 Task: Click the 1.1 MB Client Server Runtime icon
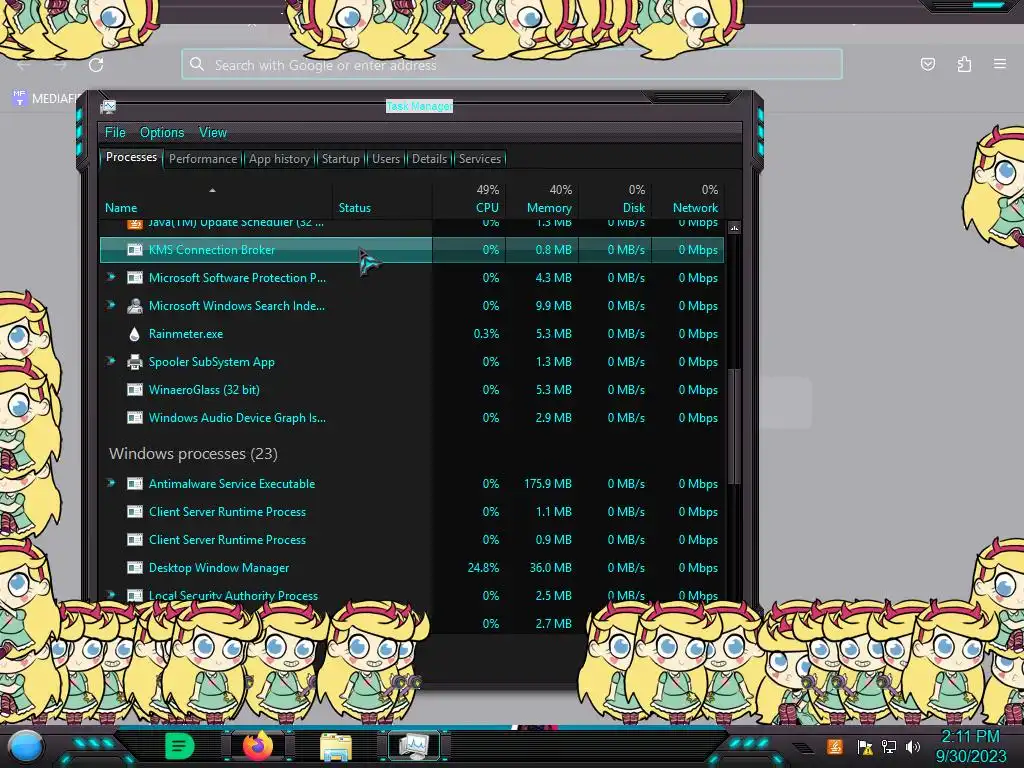pyautogui.click(x=135, y=512)
